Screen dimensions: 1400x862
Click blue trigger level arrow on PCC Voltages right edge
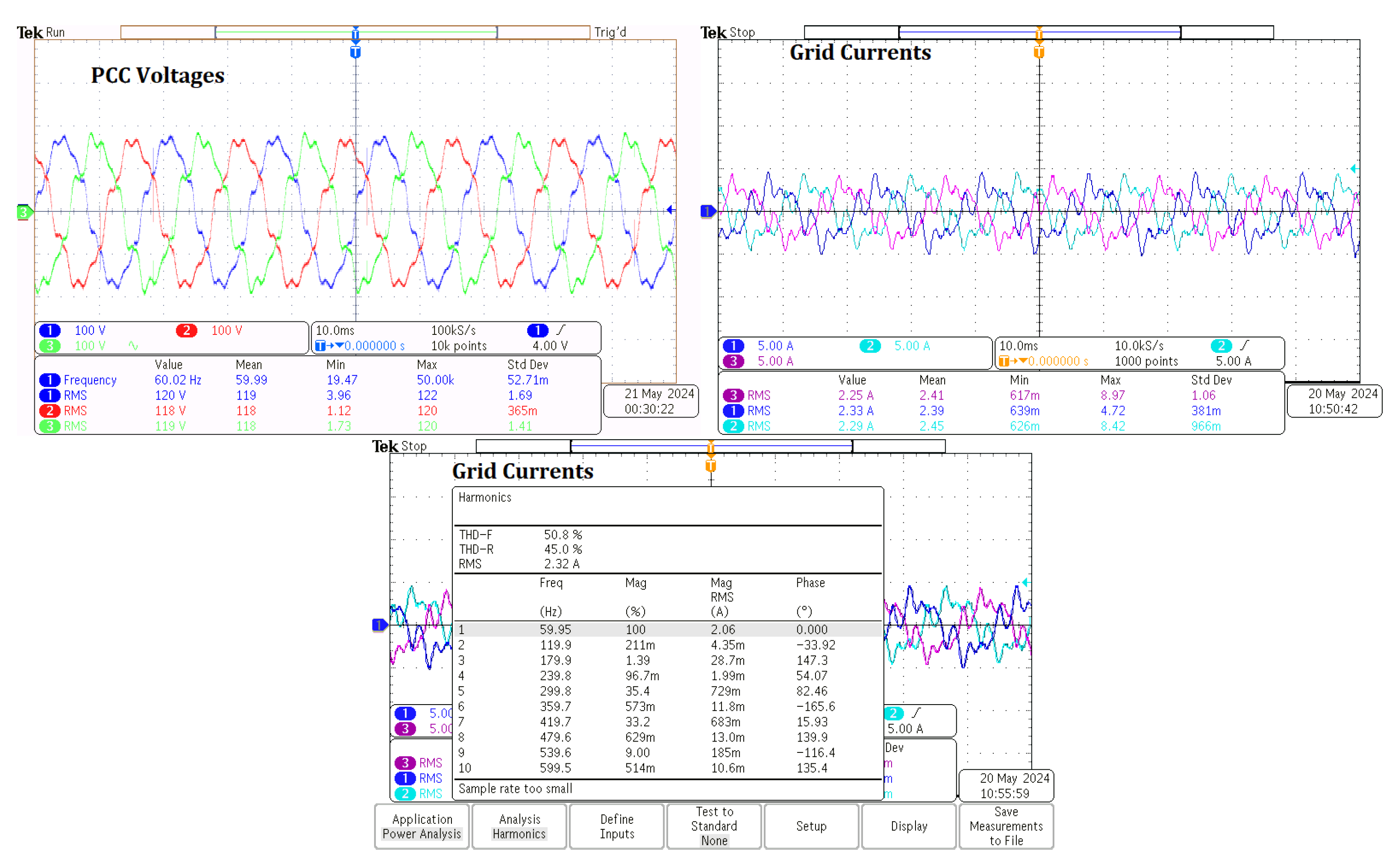(670, 210)
